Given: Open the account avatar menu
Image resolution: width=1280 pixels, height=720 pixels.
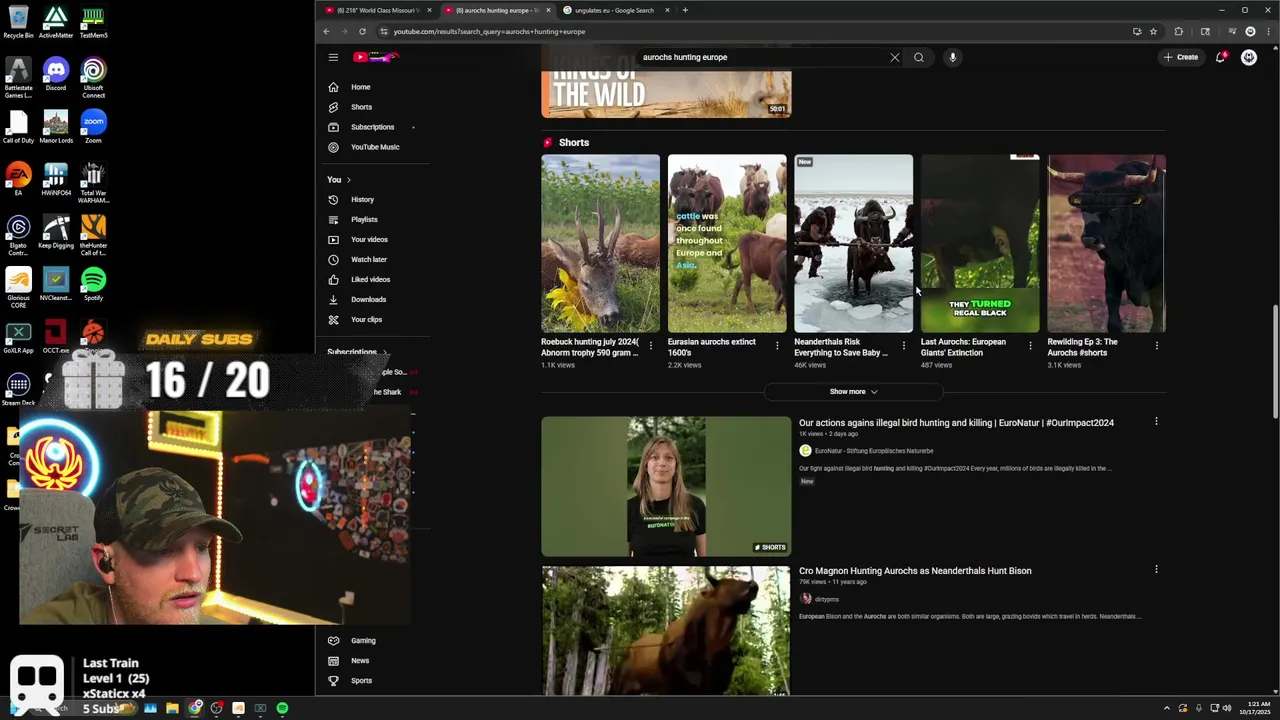Looking at the screenshot, I should (1249, 57).
